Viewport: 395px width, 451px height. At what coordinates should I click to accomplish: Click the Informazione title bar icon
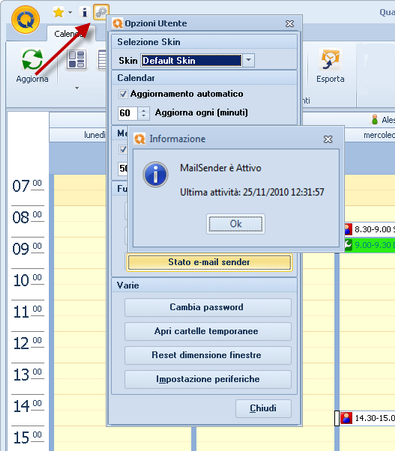coord(140,139)
